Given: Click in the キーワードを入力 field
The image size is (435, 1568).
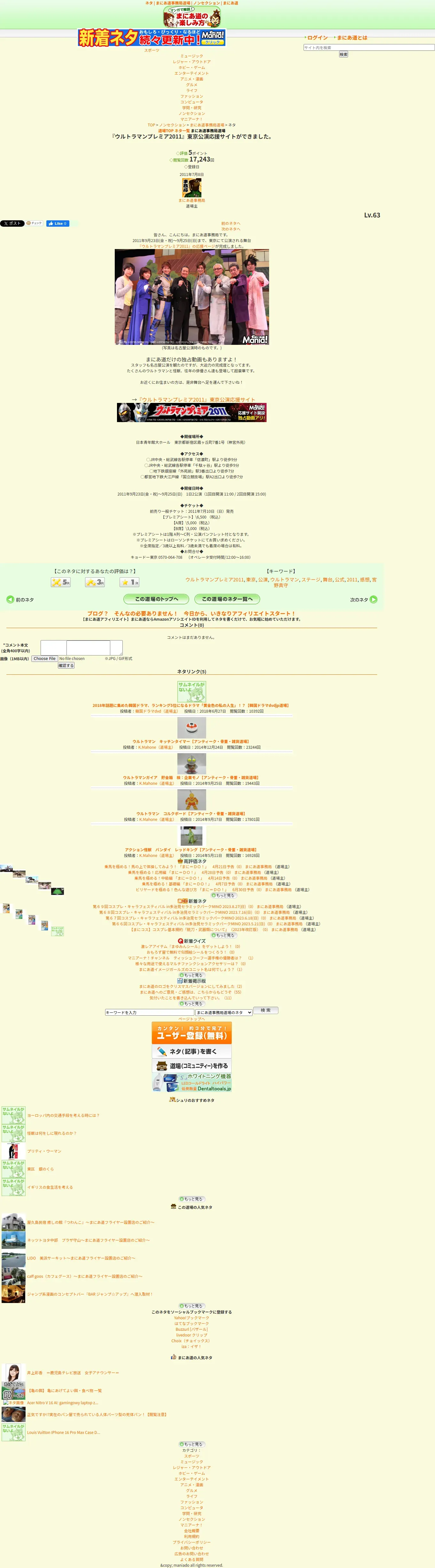Looking at the screenshot, I should point(149,1012).
